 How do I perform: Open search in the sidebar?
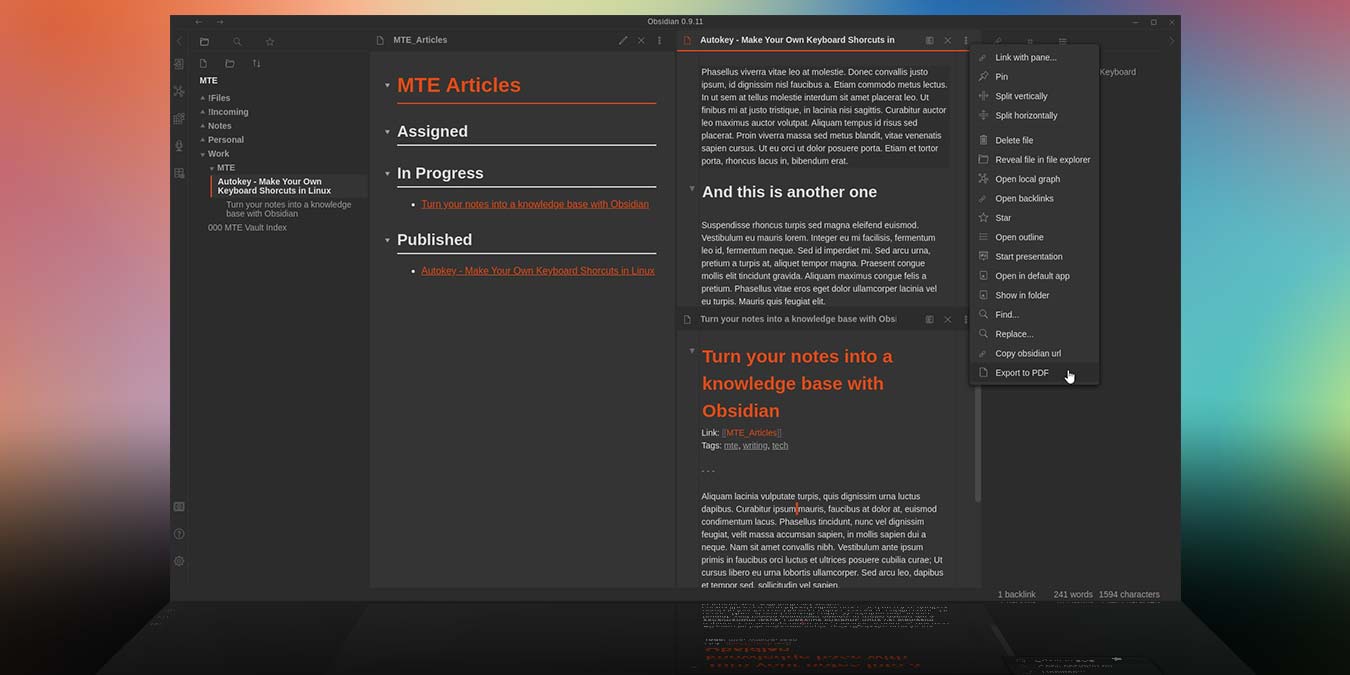(236, 41)
